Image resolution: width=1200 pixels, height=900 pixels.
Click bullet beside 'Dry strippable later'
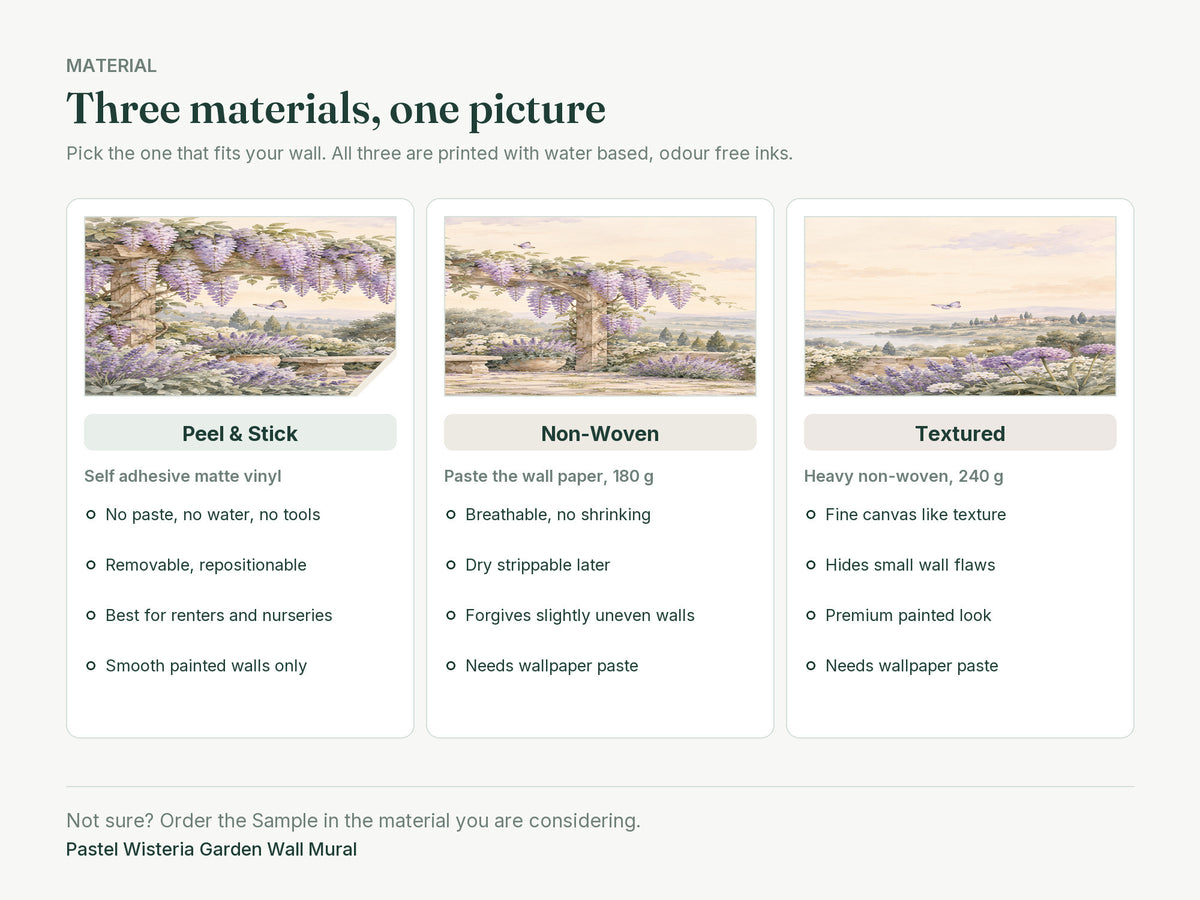pyautogui.click(x=451, y=565)
